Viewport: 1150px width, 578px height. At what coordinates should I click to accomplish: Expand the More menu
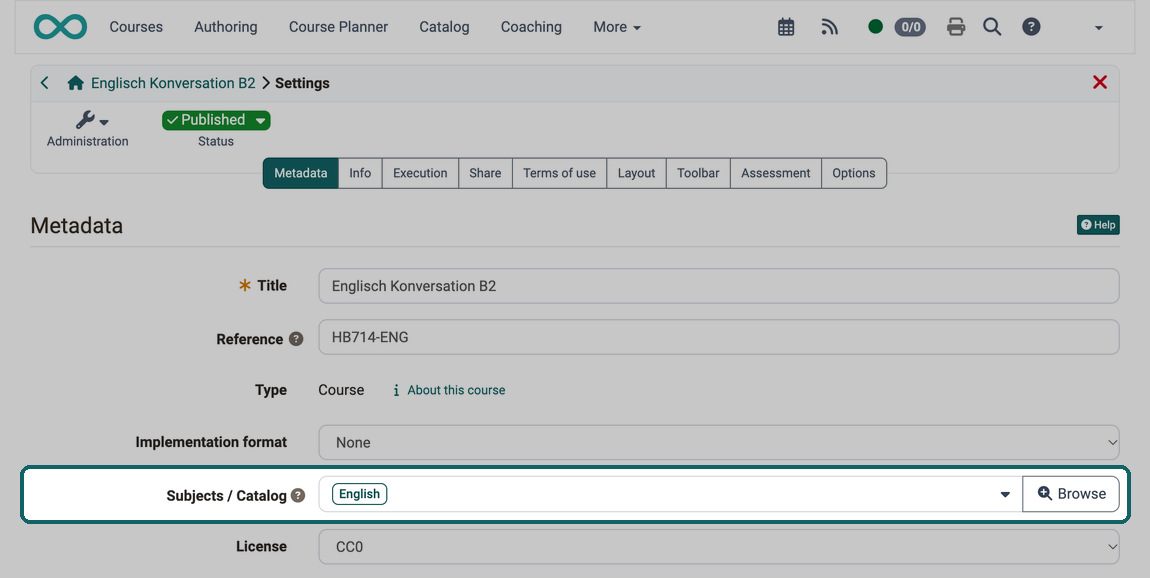[x=617, y=27]
